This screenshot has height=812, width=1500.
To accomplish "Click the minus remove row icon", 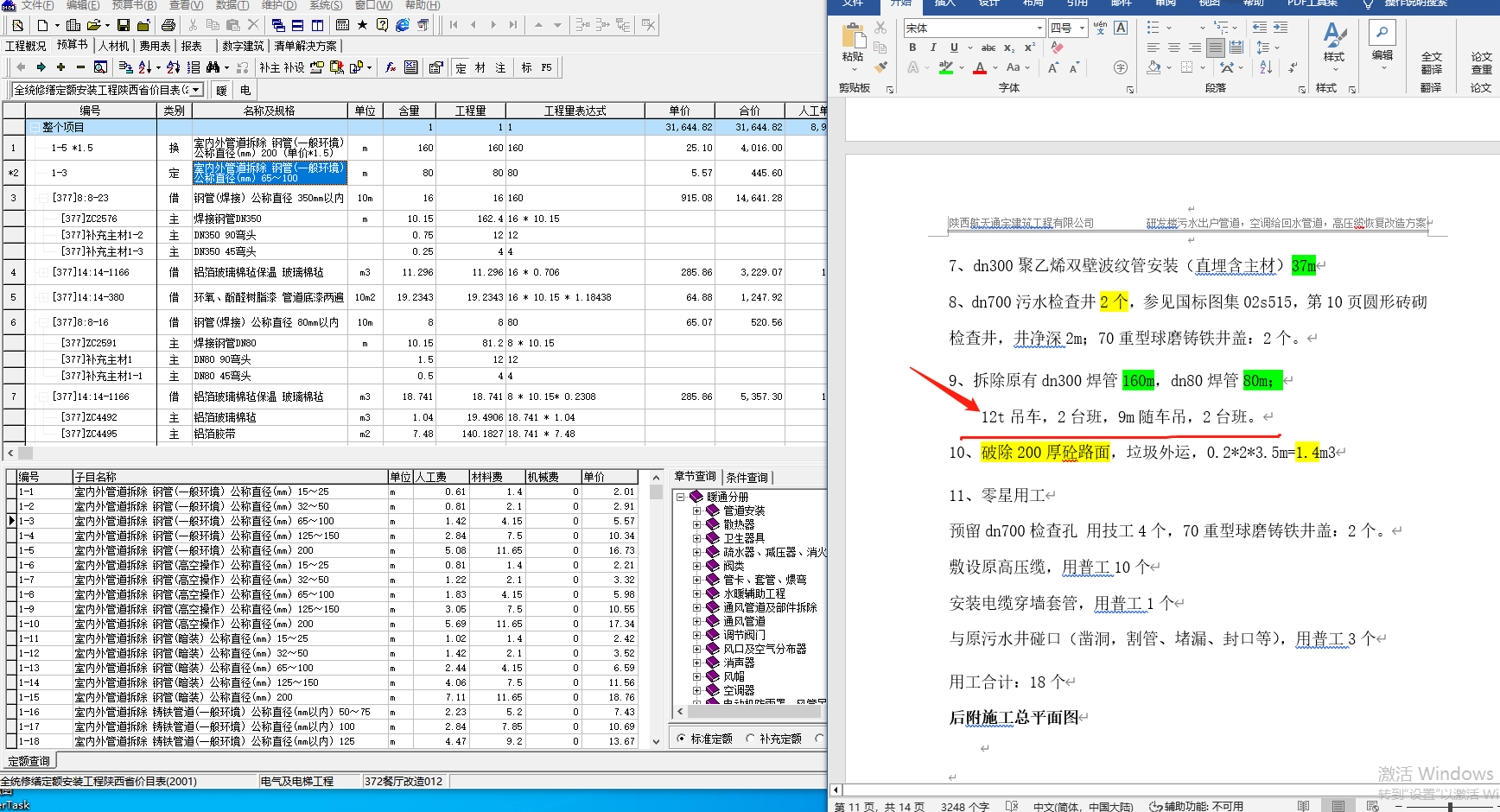I will 80,67.
